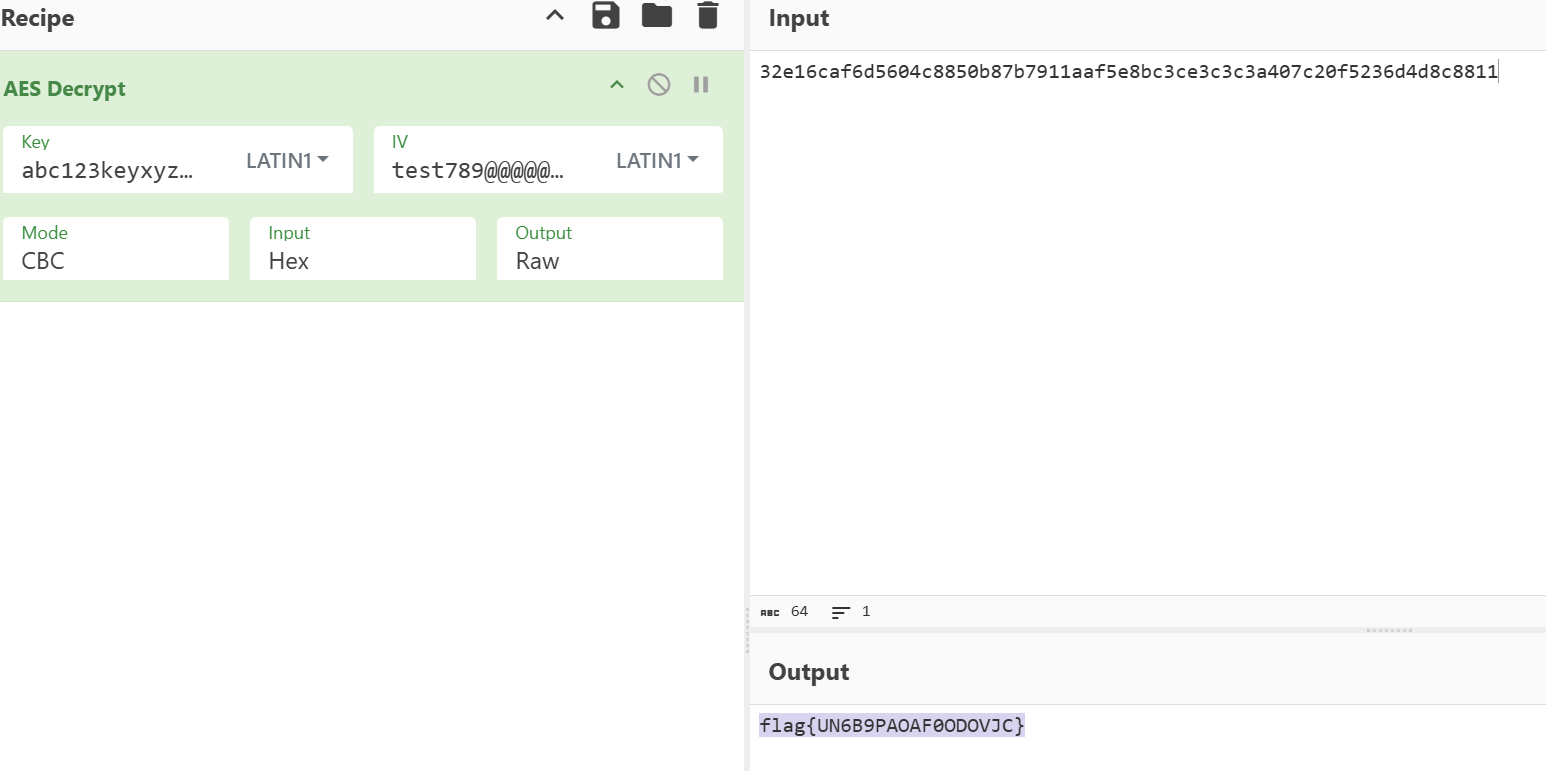Screen dimensions: 1546x771
Task: Change the Input format Hex selector
Action: (x=363, y=248)
